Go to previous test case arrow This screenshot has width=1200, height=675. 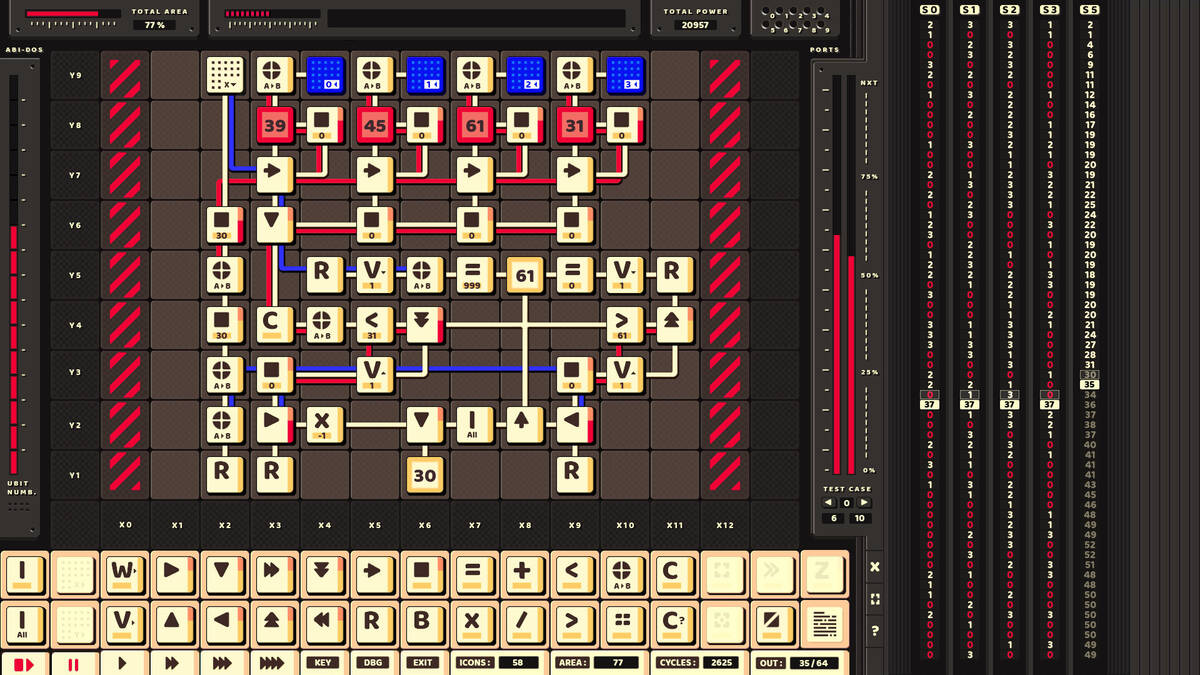tap(828, 503)
